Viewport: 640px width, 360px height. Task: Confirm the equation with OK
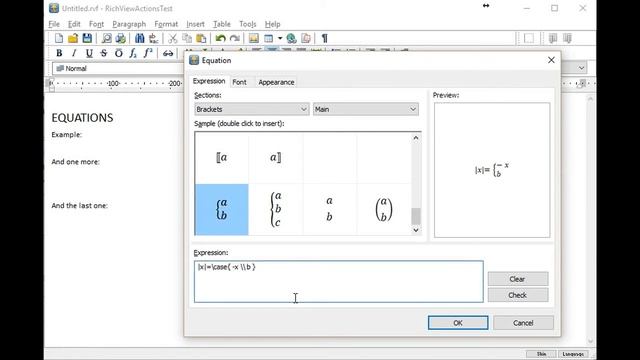coord(458,323)
